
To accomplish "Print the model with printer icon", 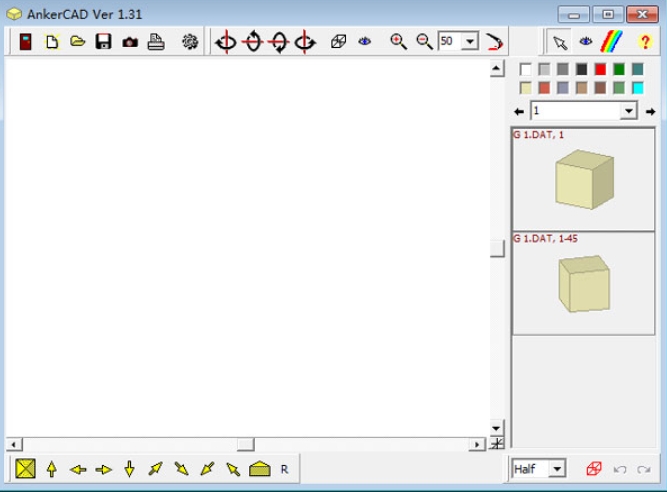I will click(156, 42).
